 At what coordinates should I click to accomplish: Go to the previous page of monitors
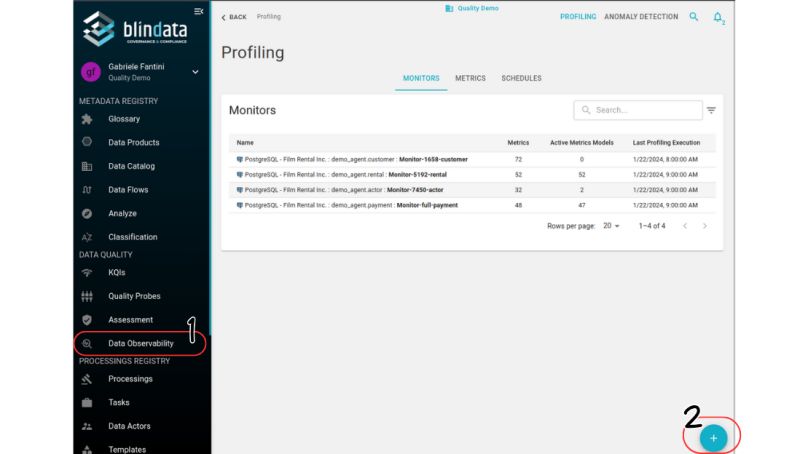click(685, 225)
